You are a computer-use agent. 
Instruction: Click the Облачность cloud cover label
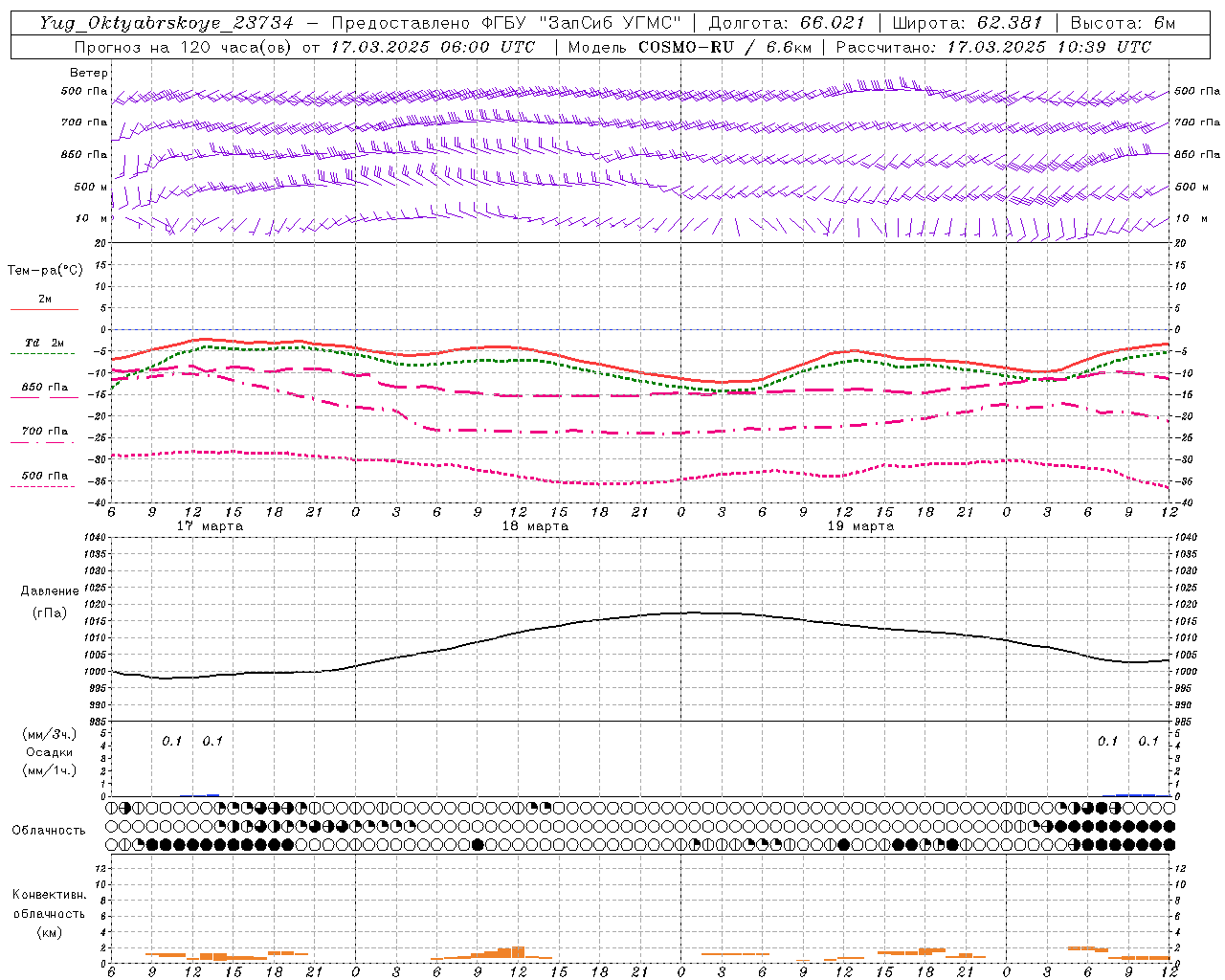[x=49, y=830]
